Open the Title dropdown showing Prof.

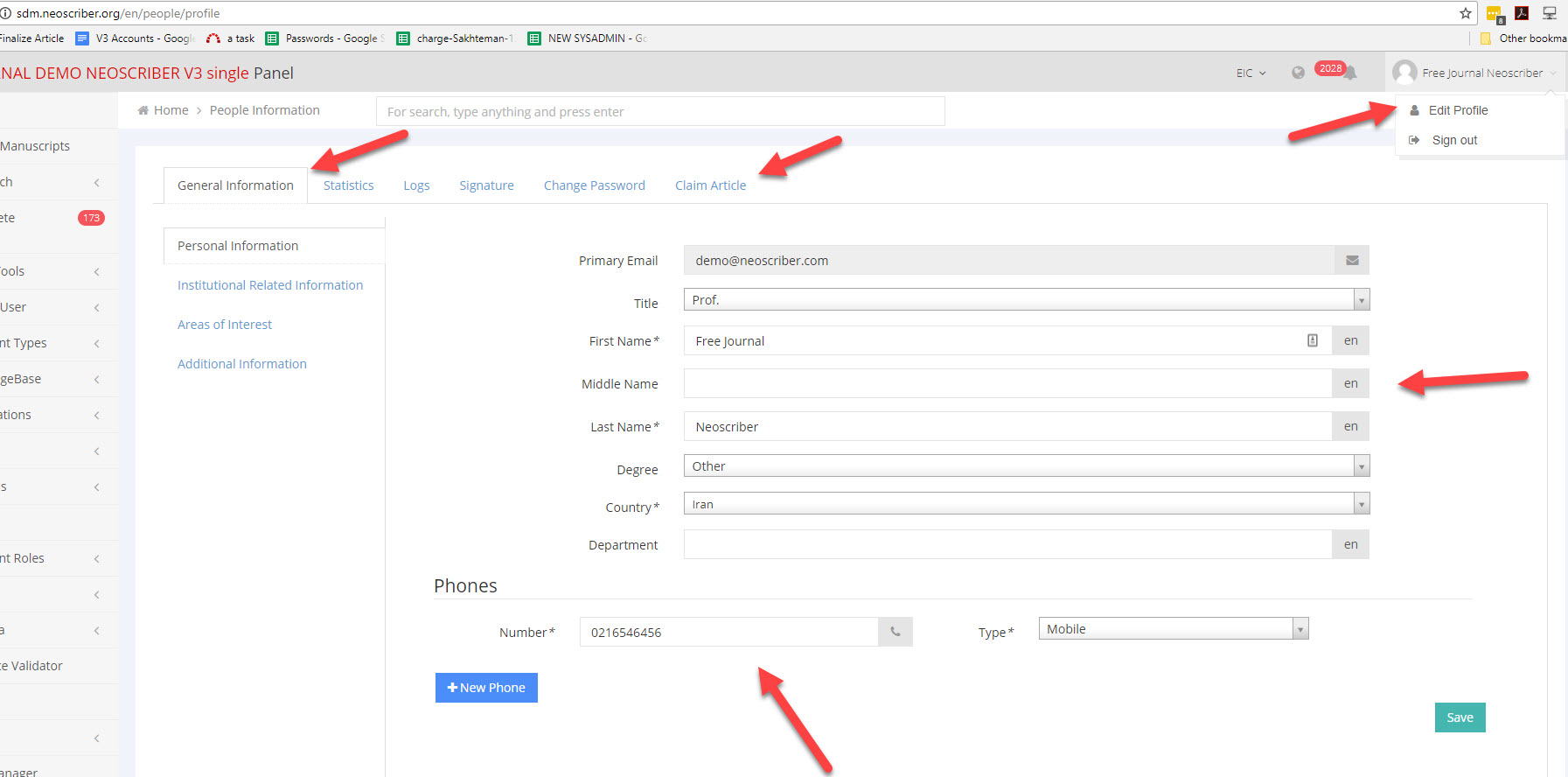coord(1027,299)
